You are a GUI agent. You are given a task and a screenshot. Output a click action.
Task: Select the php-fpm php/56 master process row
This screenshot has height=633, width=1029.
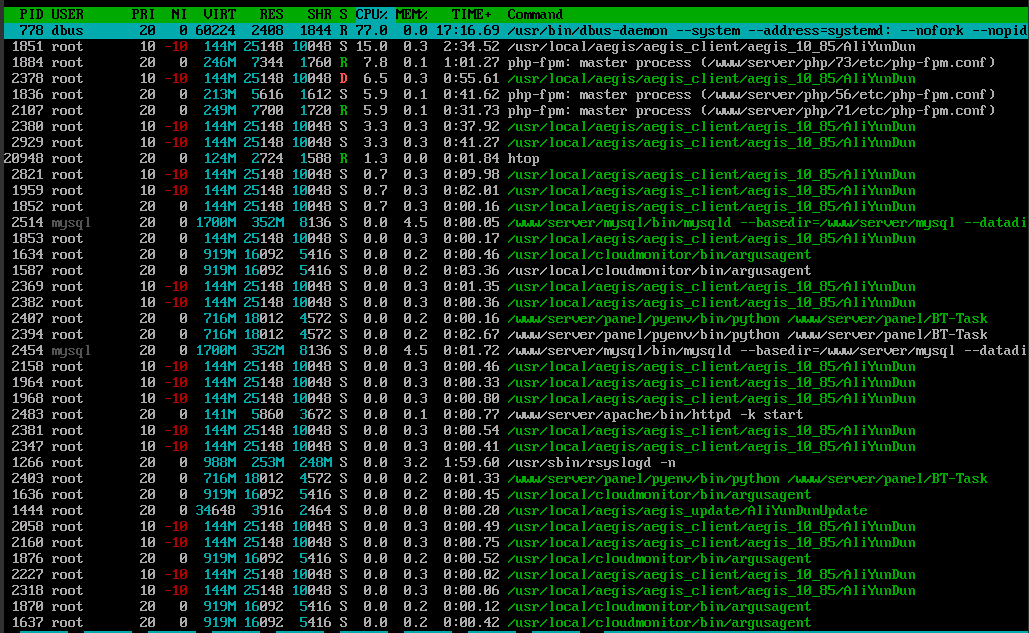click(514, 95)
